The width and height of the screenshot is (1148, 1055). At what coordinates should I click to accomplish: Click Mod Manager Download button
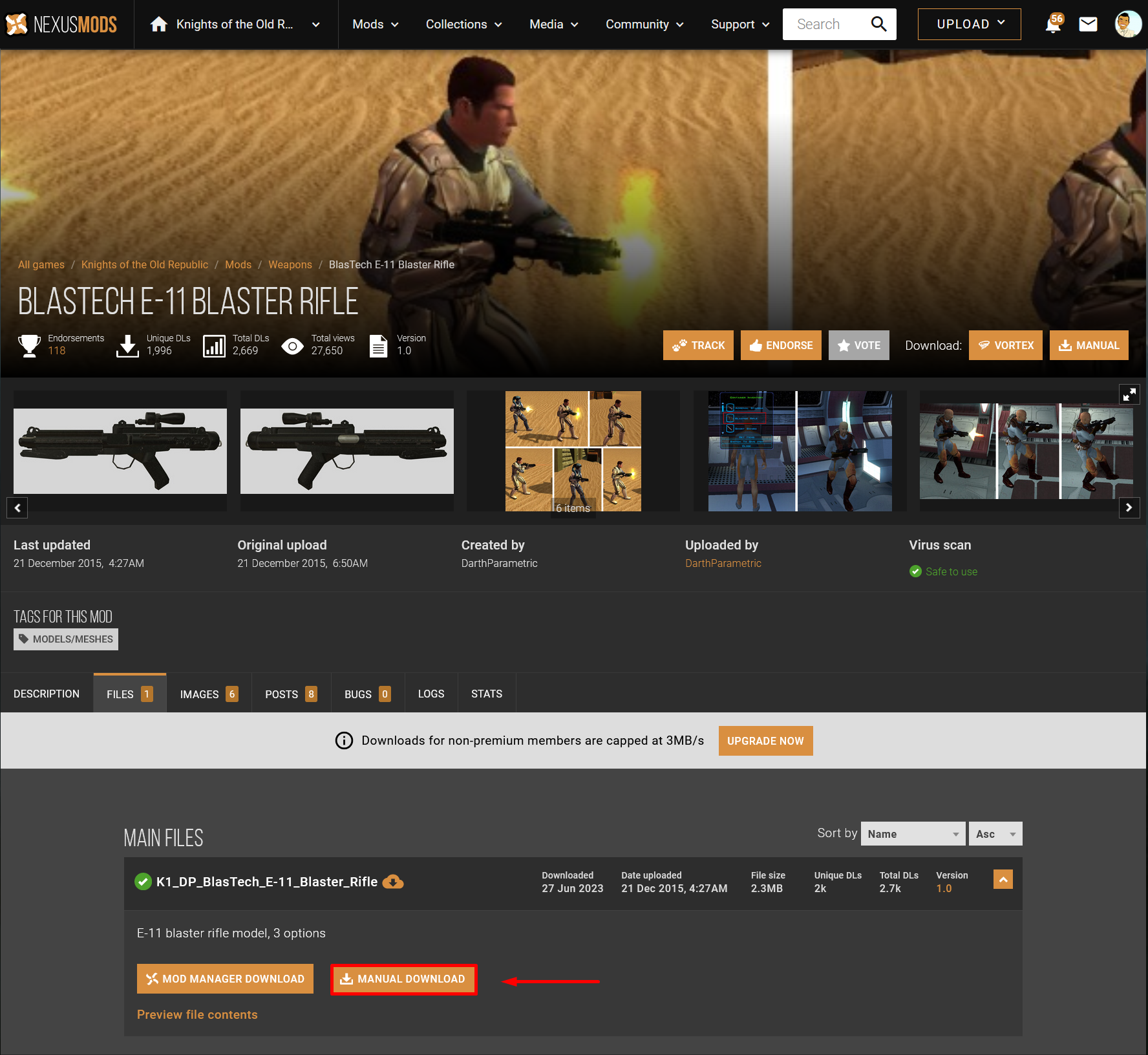click(225, 979)
